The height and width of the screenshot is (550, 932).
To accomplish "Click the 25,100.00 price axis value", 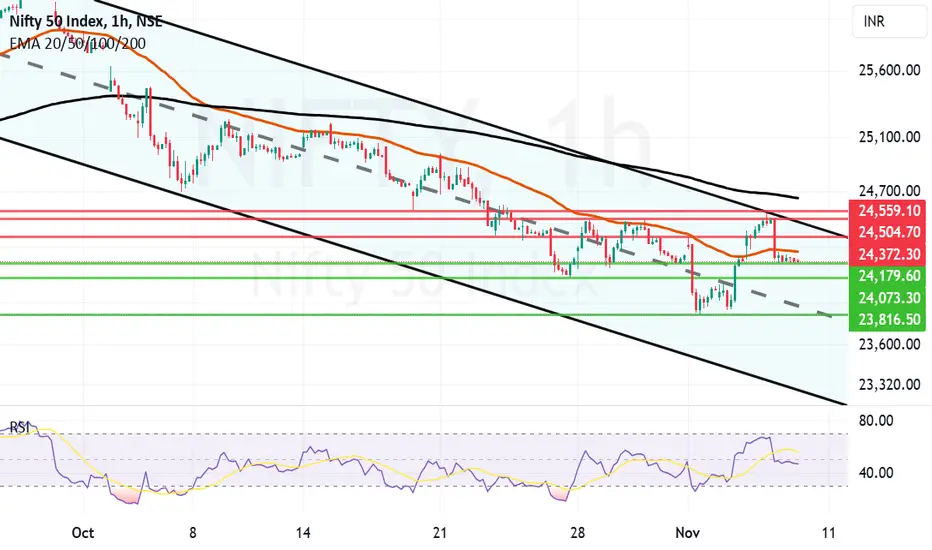I will coord(889,137).
